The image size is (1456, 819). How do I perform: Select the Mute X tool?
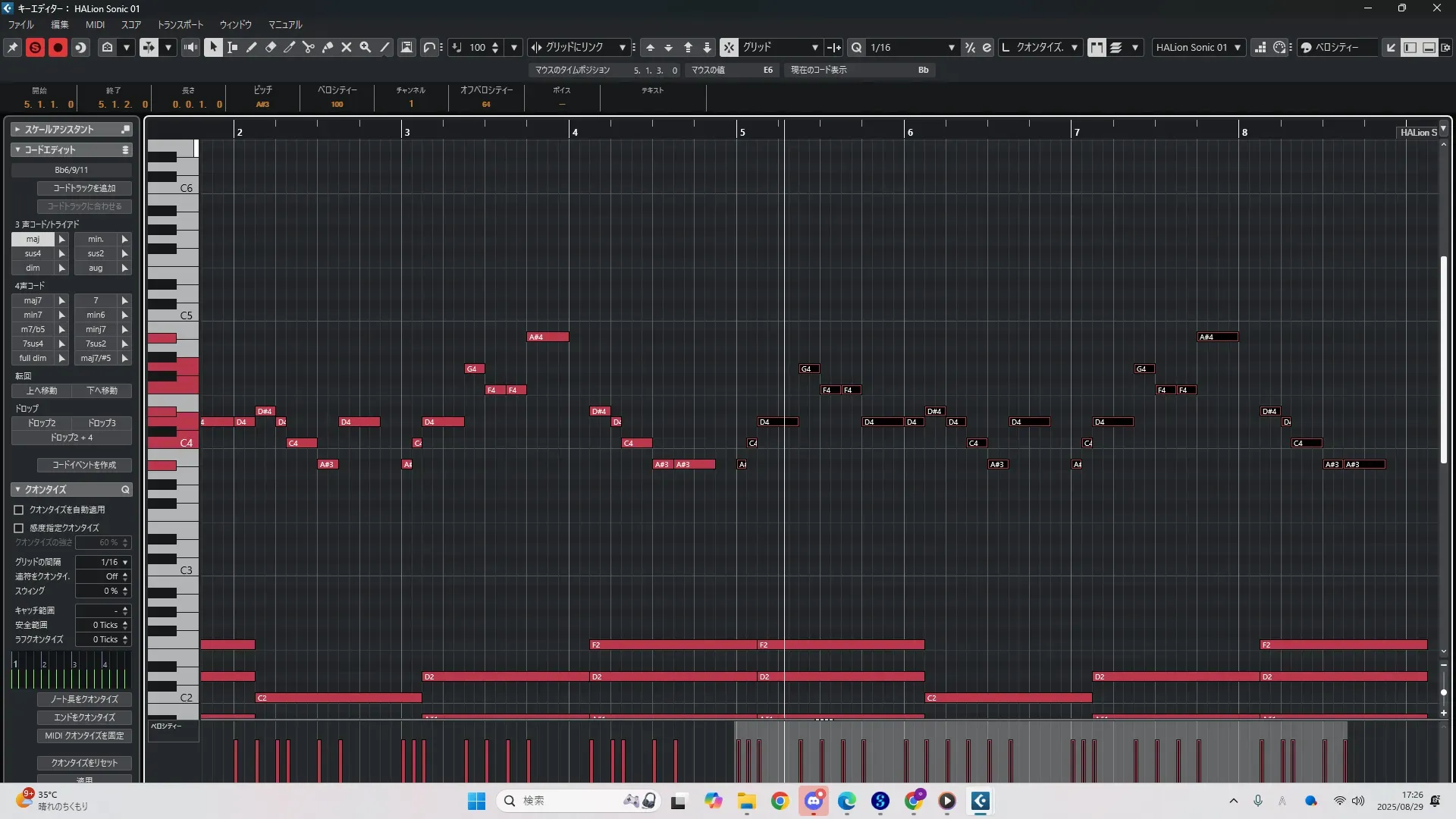pyautogui.click(x=347, y=47)
